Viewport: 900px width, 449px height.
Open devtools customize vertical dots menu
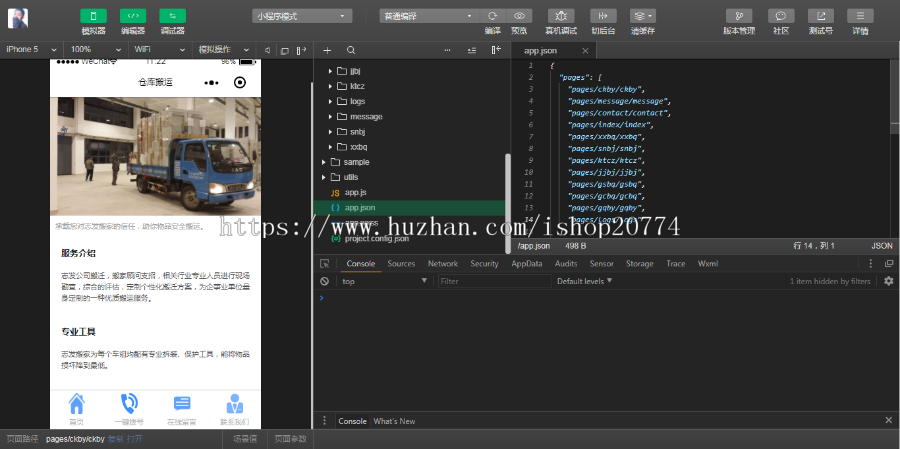coord(871,264)
